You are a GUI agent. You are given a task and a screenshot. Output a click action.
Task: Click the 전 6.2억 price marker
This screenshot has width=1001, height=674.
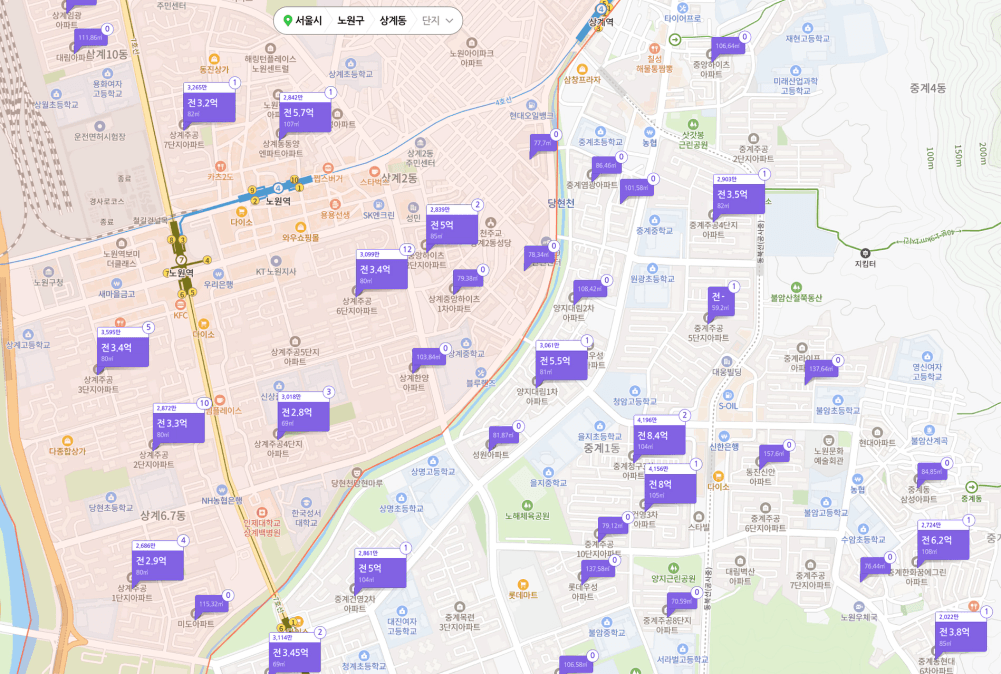point(943,543)
